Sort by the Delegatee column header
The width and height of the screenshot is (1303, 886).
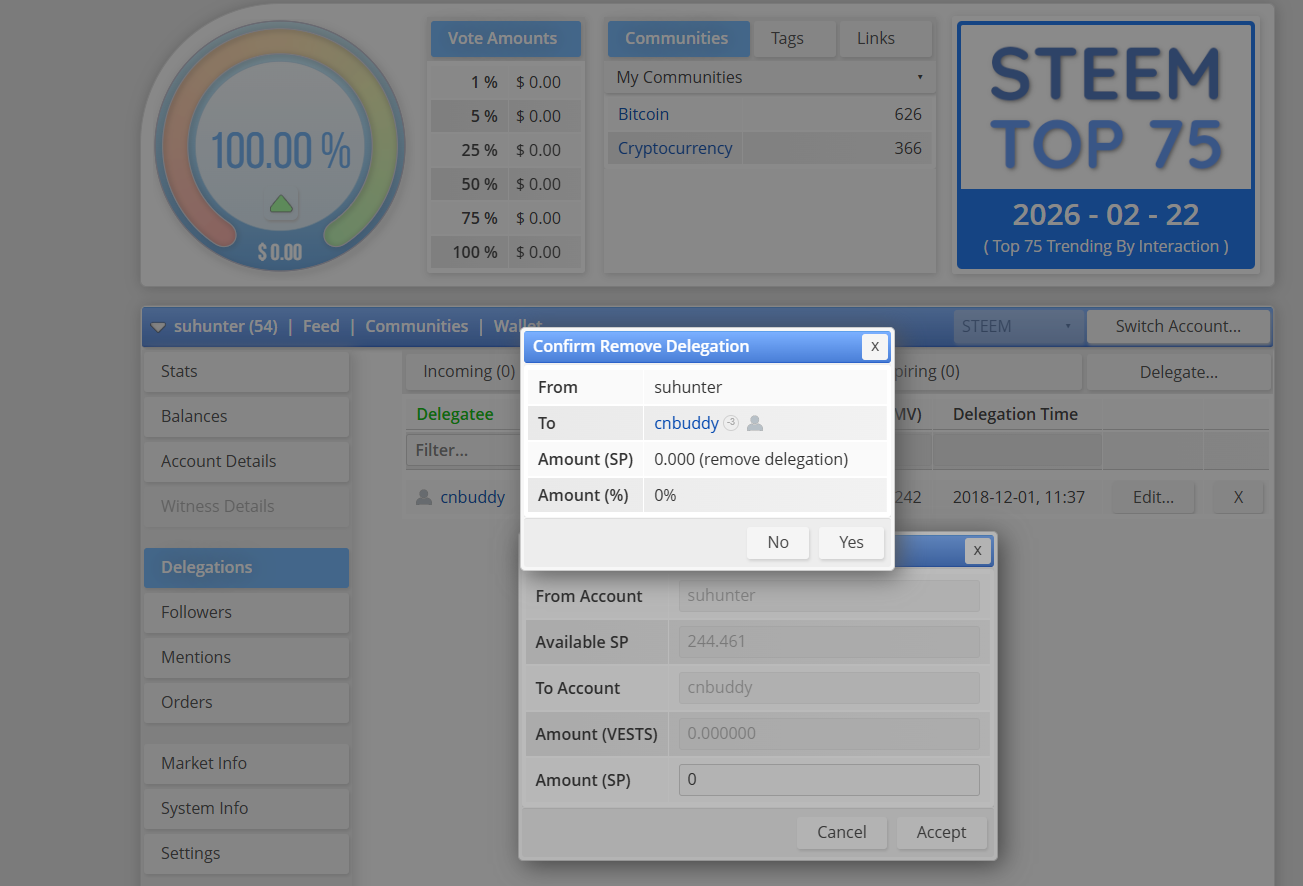(x=455, y=414)
